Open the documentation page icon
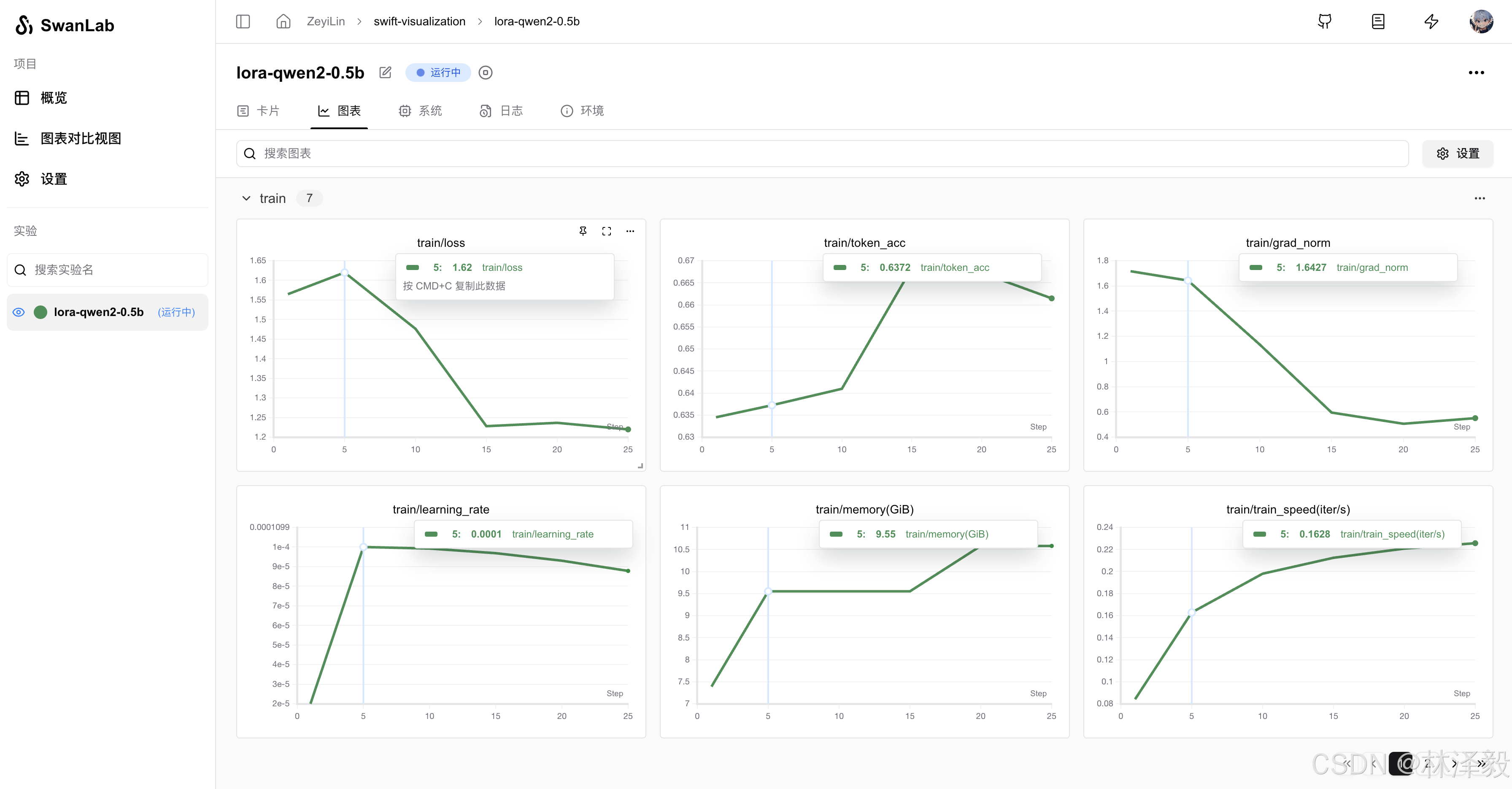 [x=1377, y=22]
